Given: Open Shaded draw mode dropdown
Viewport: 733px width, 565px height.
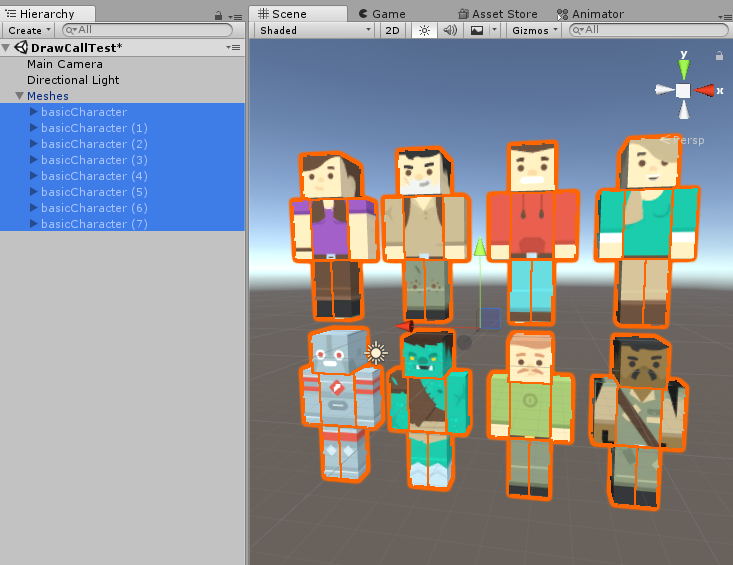Looking at the screenshot, I should pos(315,30).
